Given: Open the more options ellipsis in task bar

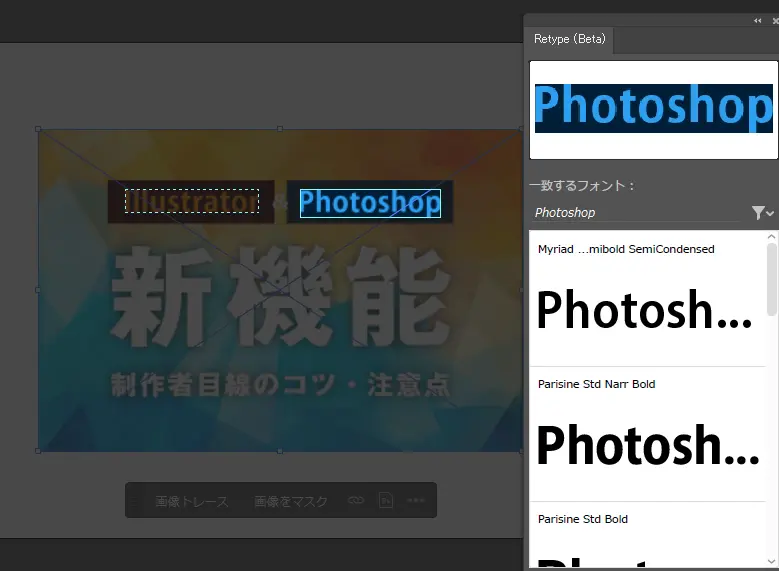Looking at the screenshot, I should (416, 500).
